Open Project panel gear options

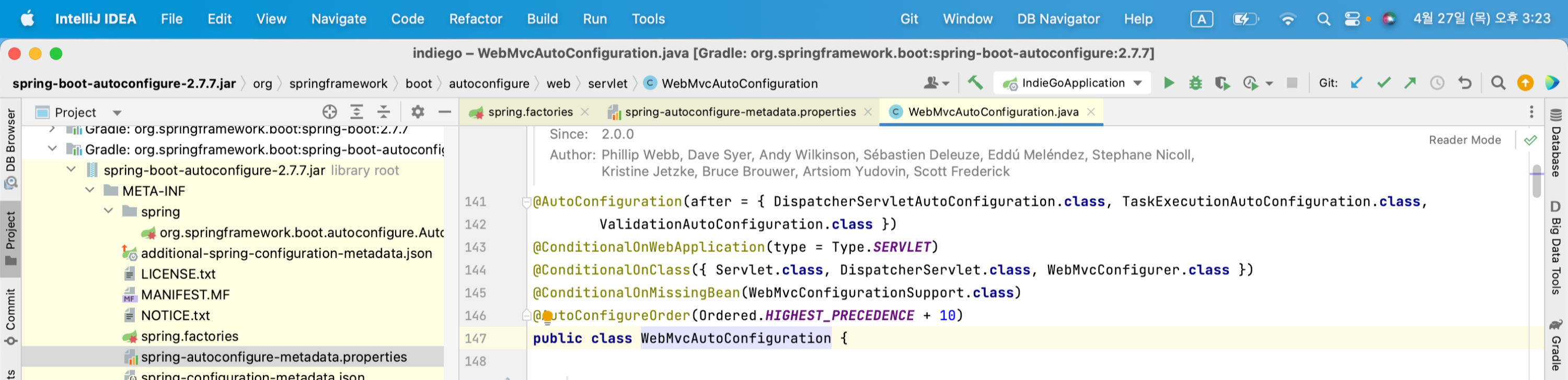418,112
